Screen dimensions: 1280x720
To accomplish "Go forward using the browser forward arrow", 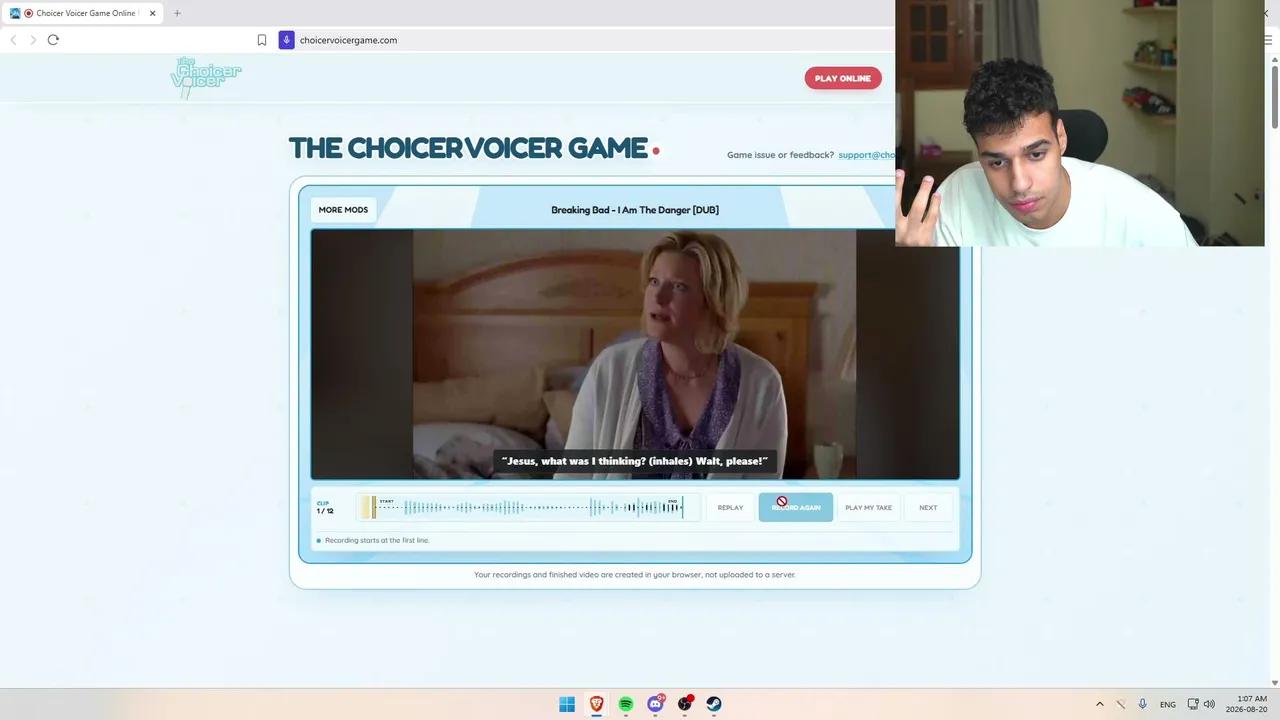I will [x=33, y=40].
